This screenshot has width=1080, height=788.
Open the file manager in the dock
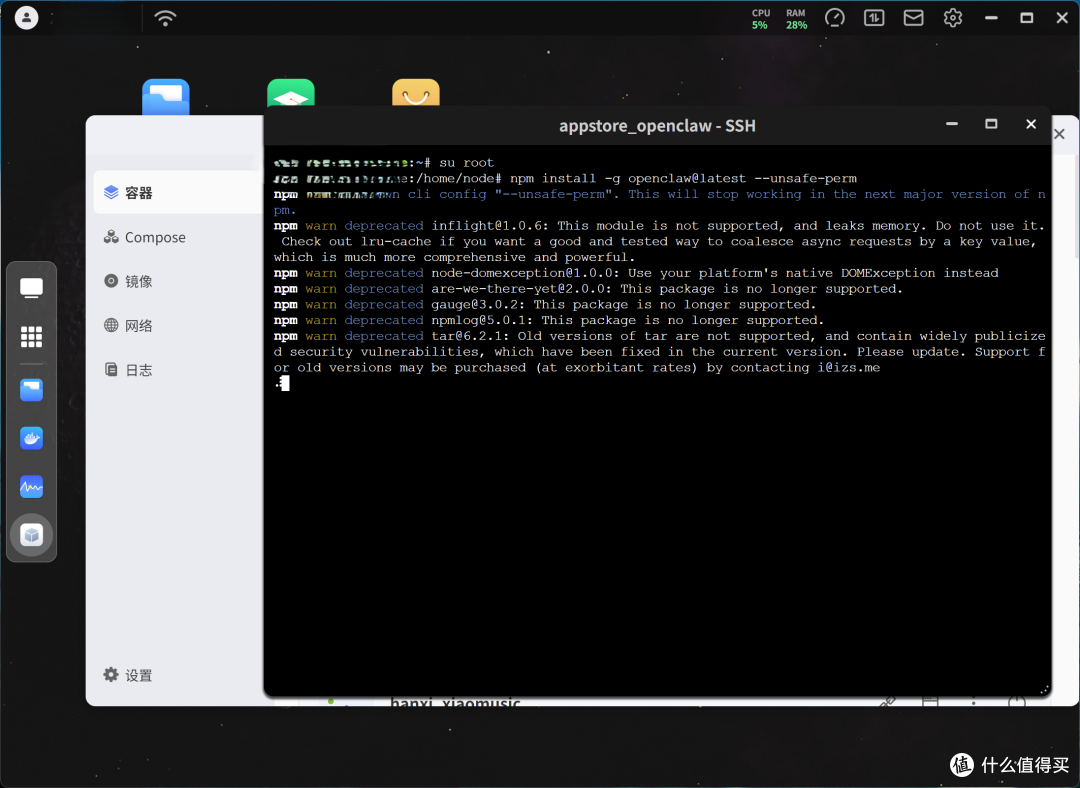31,390
